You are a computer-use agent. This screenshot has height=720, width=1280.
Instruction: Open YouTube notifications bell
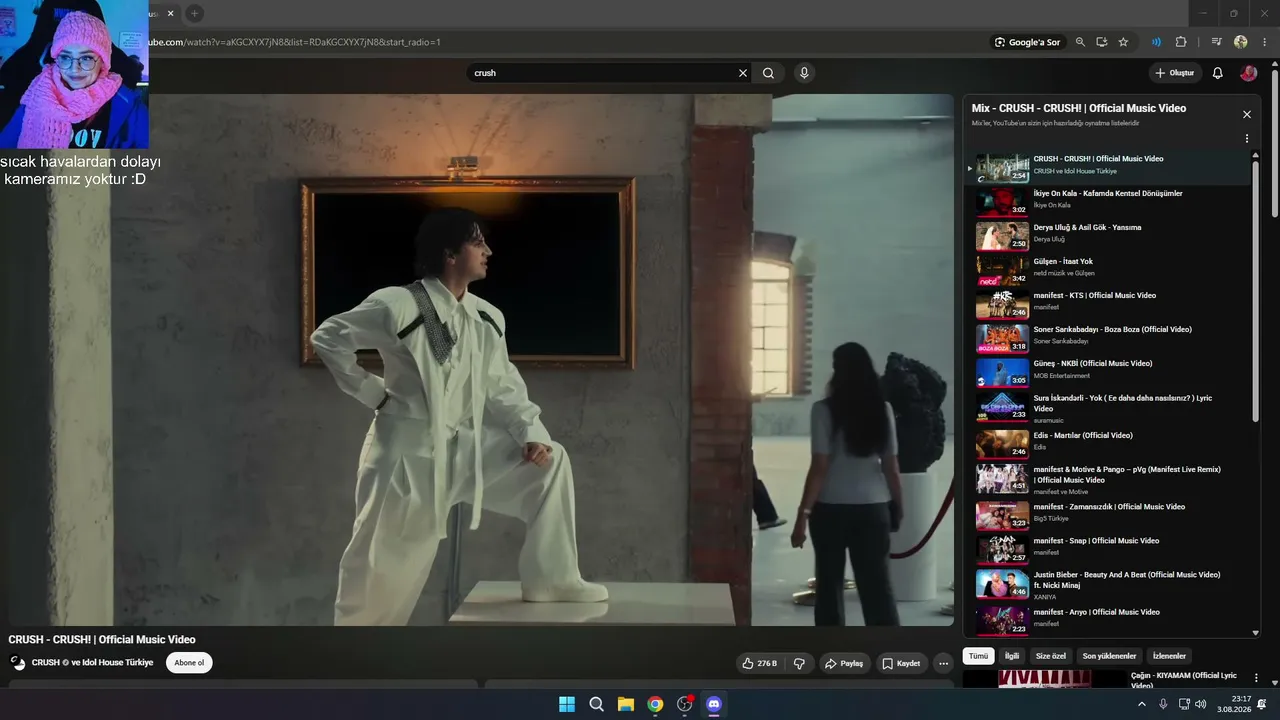(1217, 73)
